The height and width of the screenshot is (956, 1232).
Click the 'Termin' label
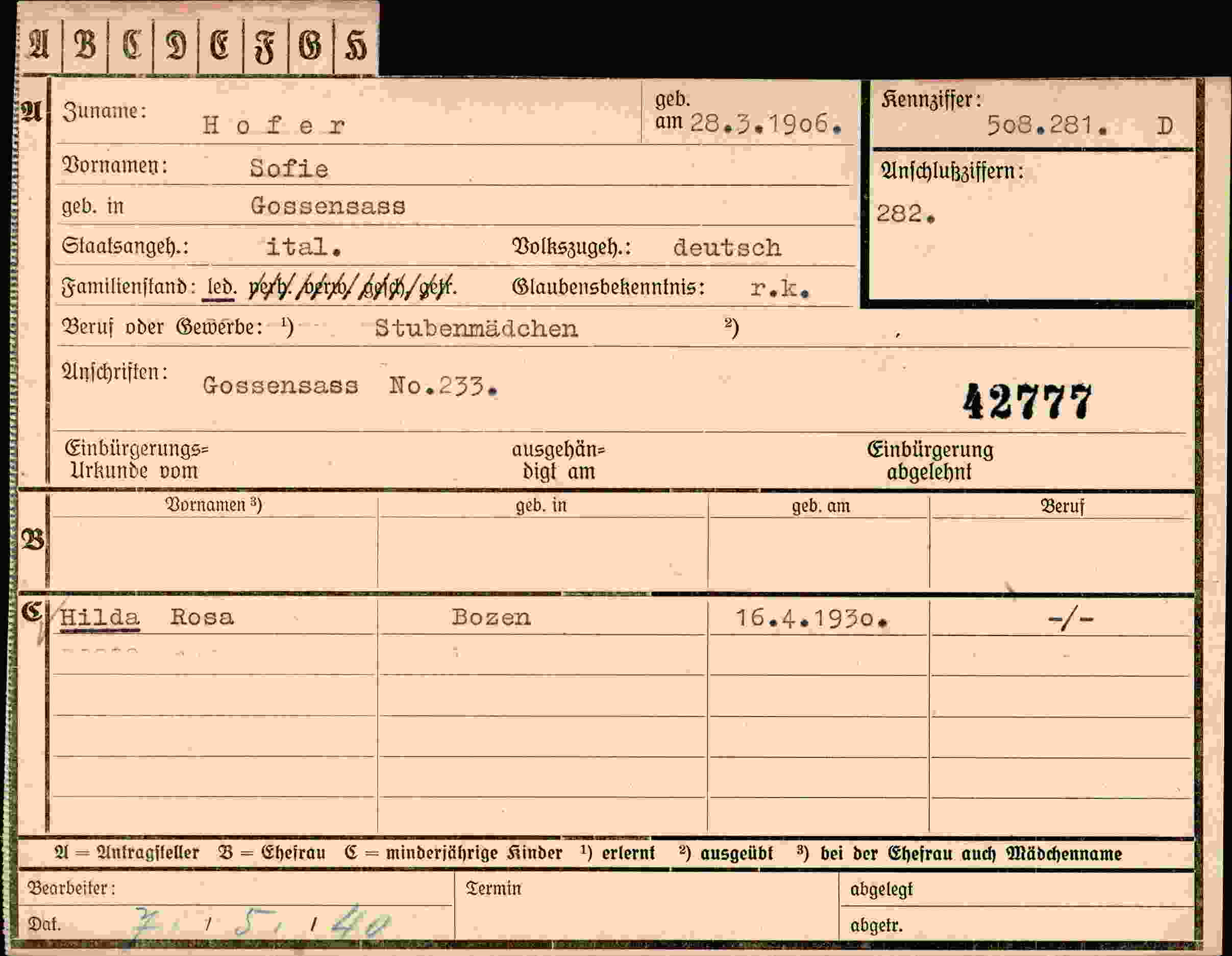pos(493,888)
